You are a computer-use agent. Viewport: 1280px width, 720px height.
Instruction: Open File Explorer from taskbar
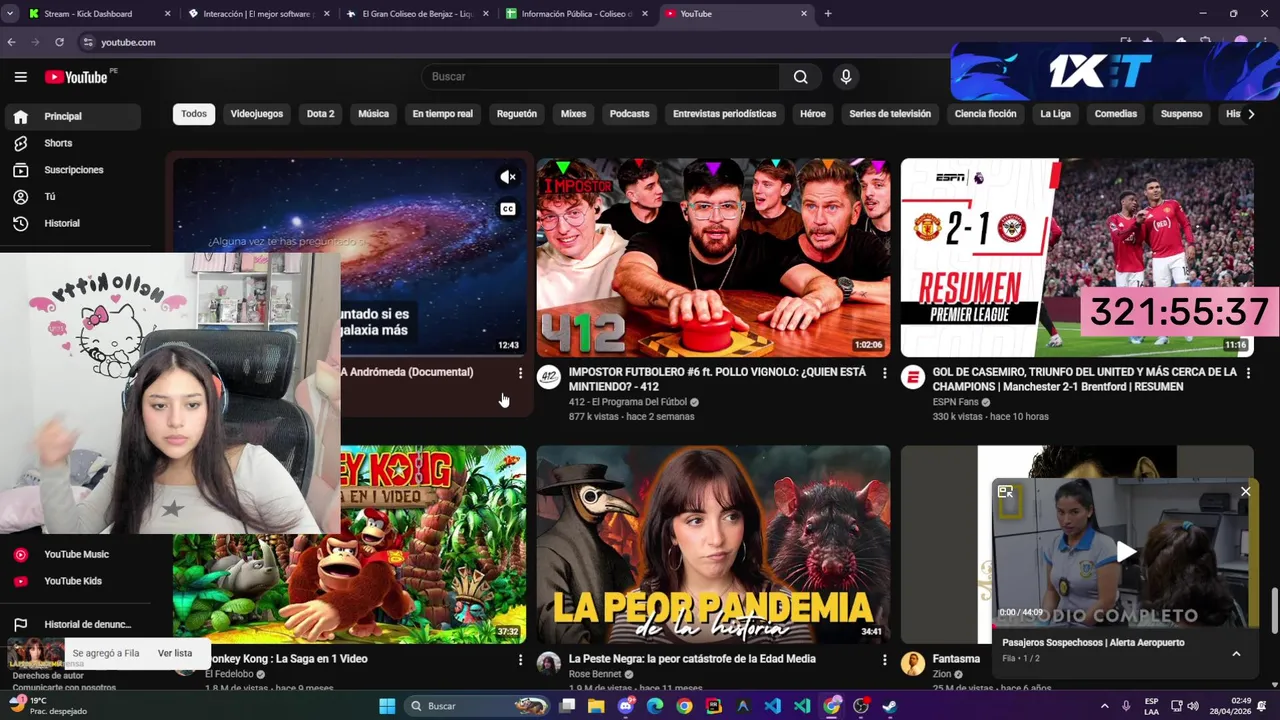[x=596, y=706]
